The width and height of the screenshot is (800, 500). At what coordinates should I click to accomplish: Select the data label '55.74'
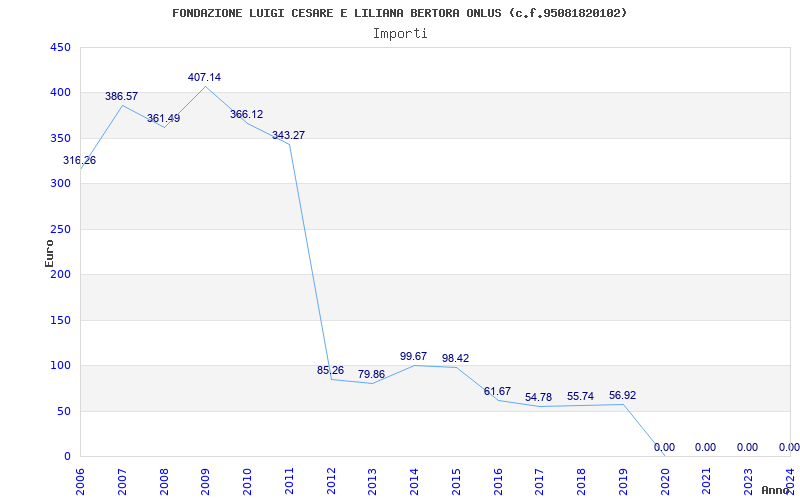click(x=580, y=396)
